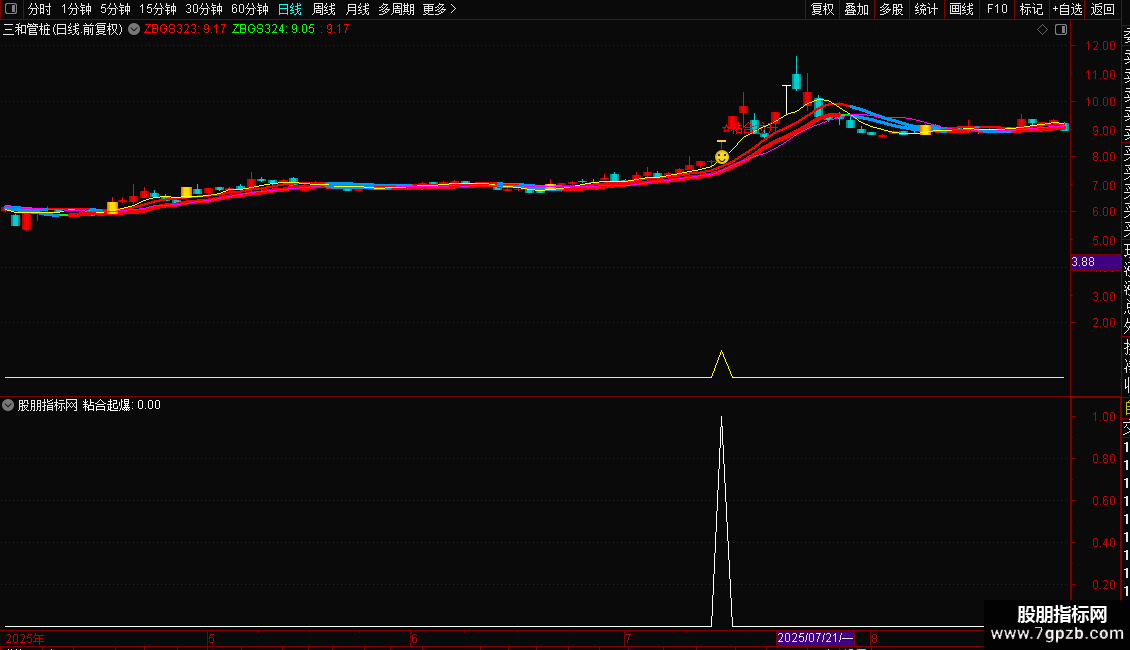Viewport: 1130px width, 650px height.
Task: Open the 多股 multi-stock view
Action: [891, 9]
